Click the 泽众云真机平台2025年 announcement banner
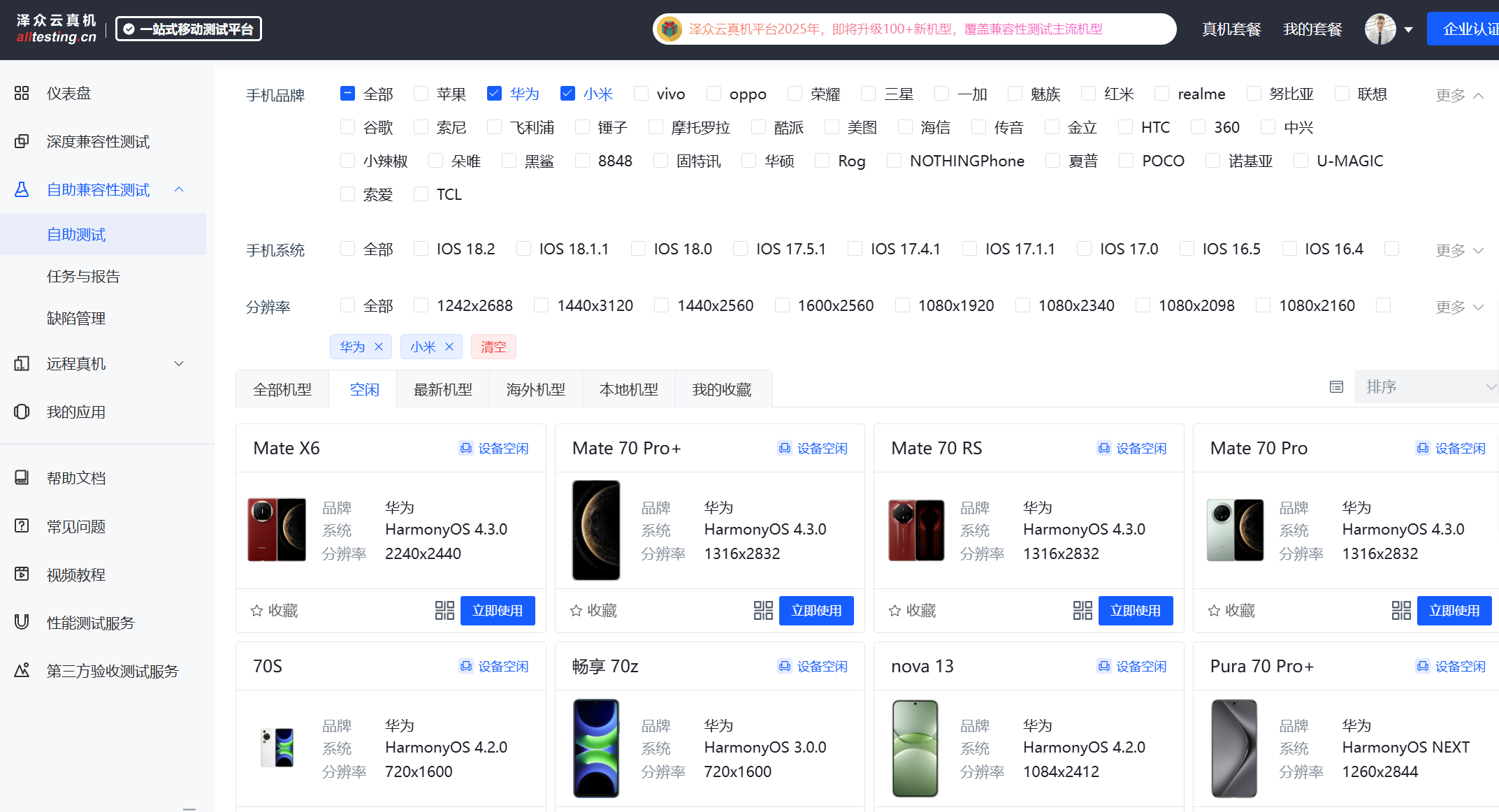 coord(914,29)
